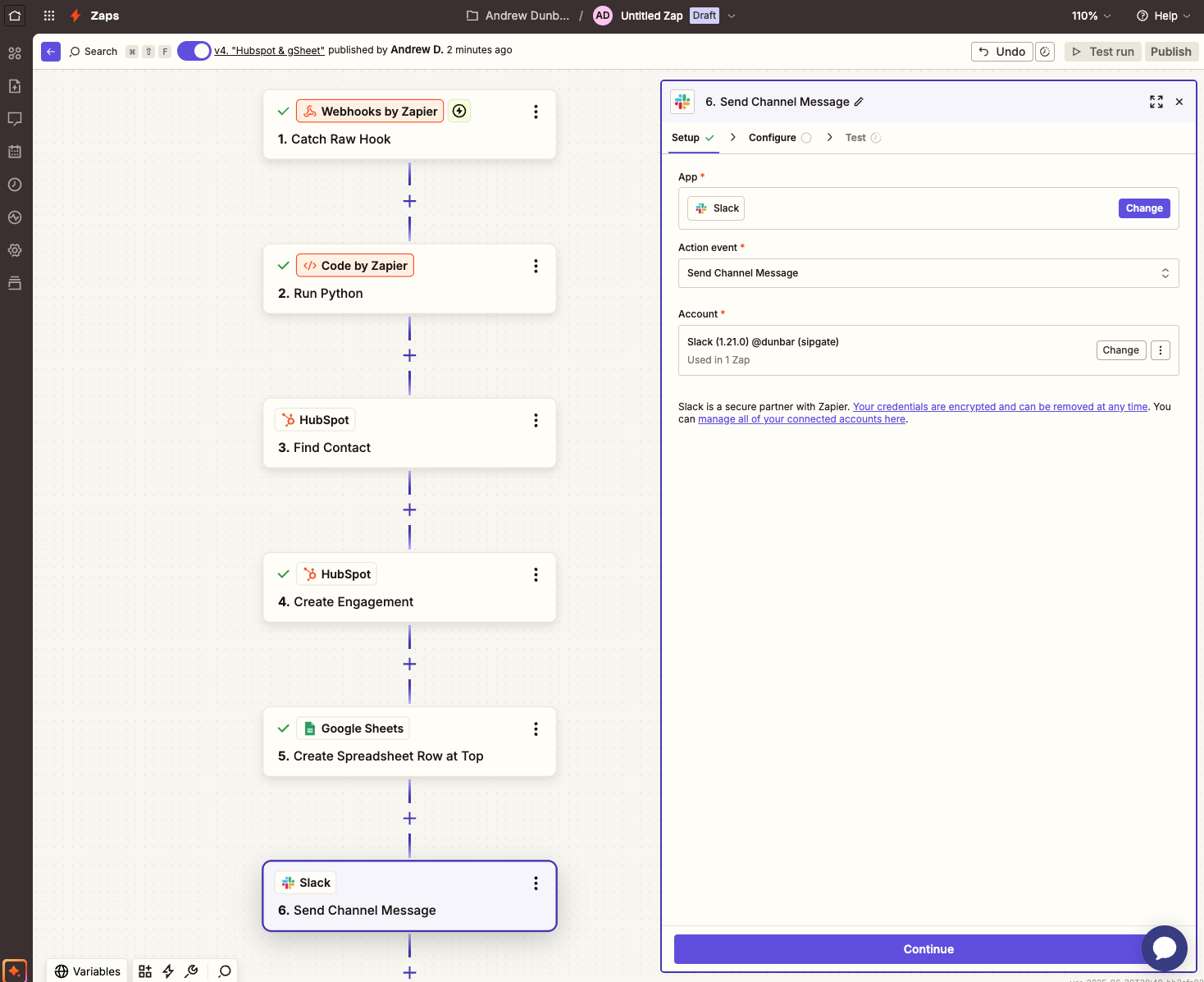Screen dimensions: 1204x982
Task: Click the lightning bolt icon in bottom toolbar
Action: (168, 971)
